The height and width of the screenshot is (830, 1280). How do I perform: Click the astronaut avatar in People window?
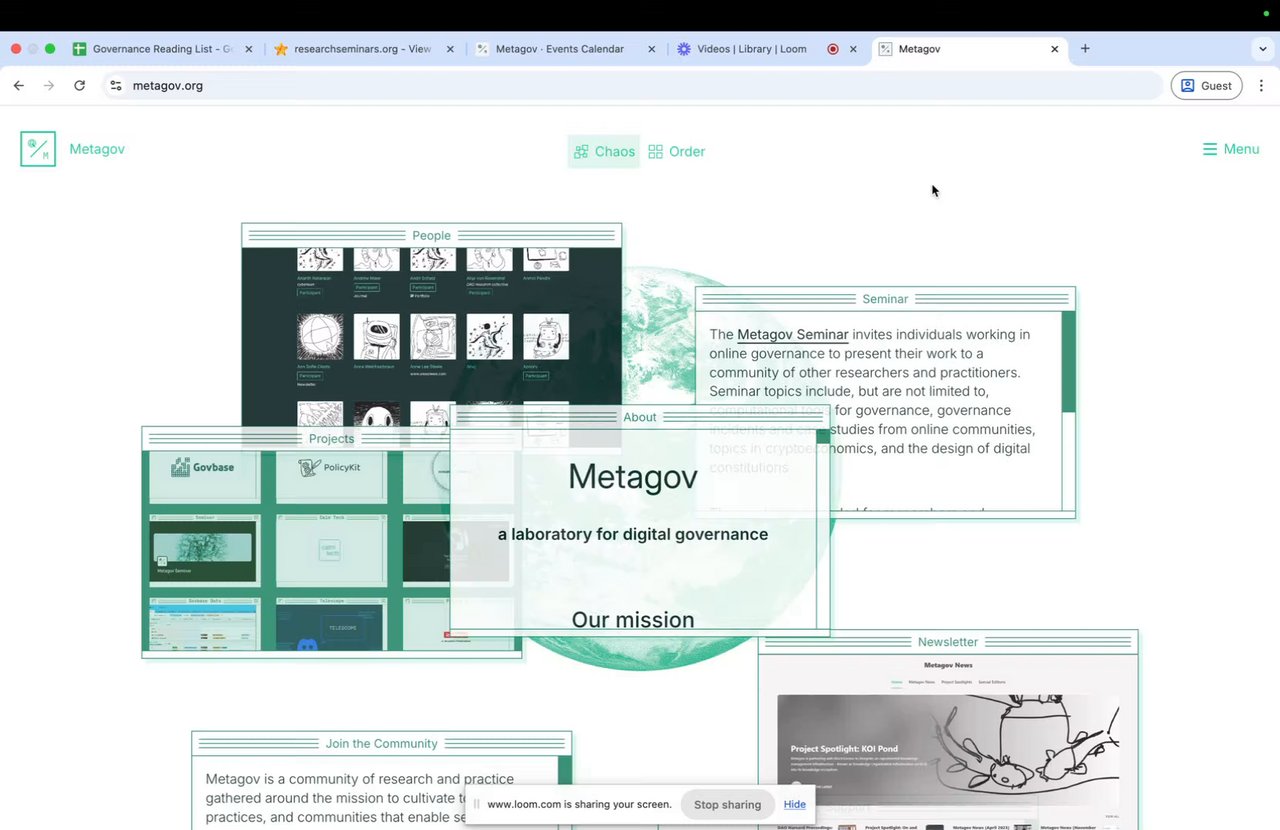377,337
